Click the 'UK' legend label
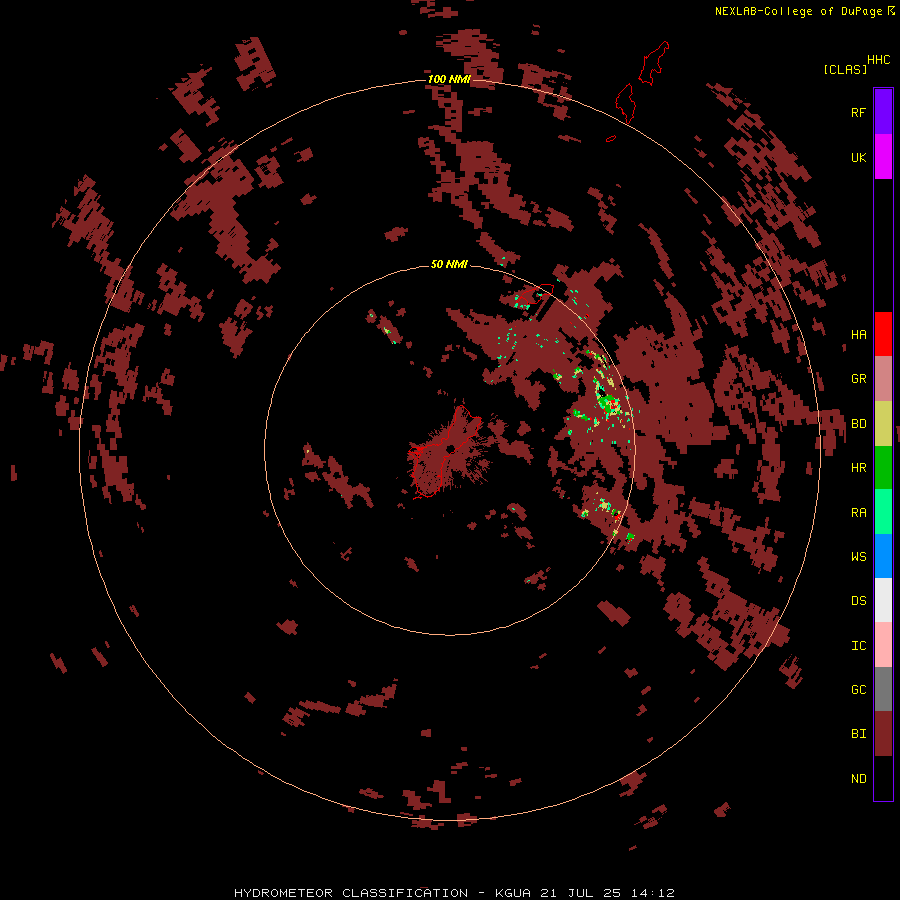 pyautogui.click(x=858, y=158)
